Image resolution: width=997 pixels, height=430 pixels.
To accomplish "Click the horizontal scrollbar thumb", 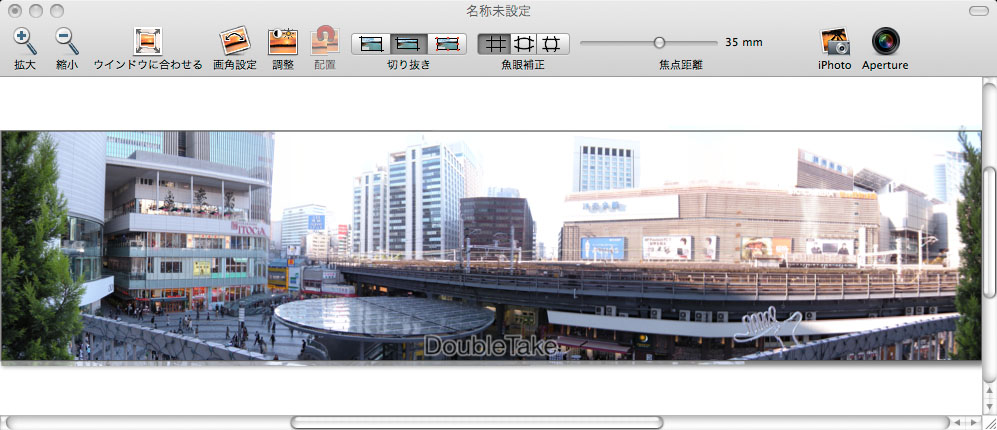I will click(477, 422).
